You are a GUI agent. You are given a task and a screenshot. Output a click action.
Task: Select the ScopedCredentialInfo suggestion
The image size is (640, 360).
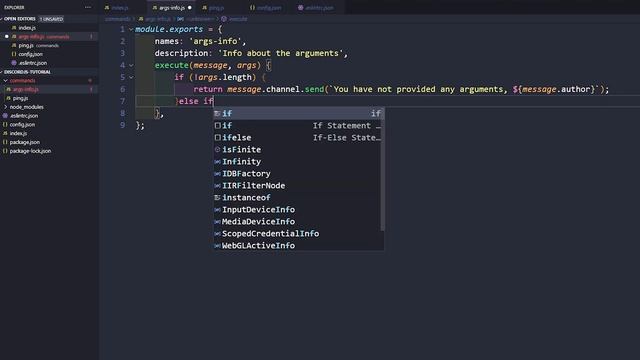(298, 233)
